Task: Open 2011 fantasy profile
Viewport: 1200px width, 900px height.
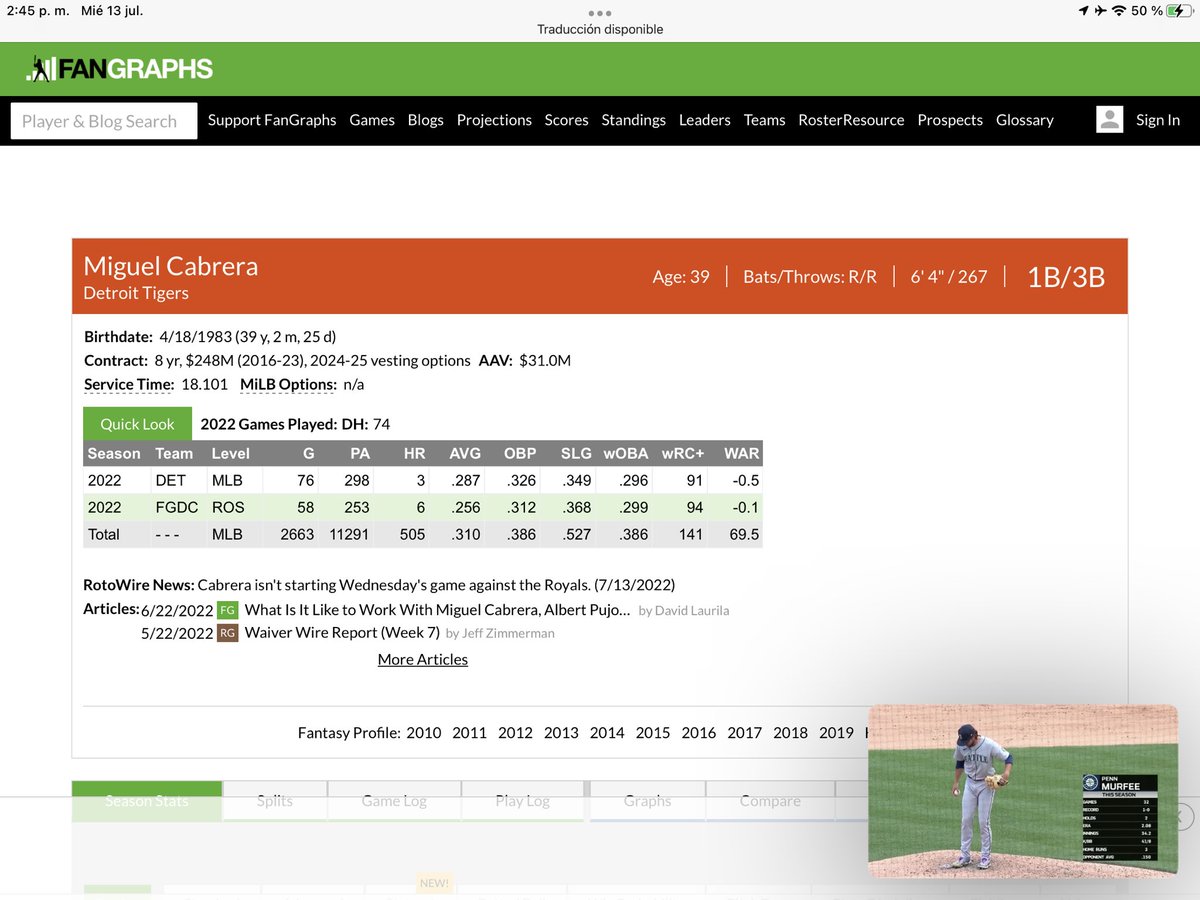Action: [470, 733]
